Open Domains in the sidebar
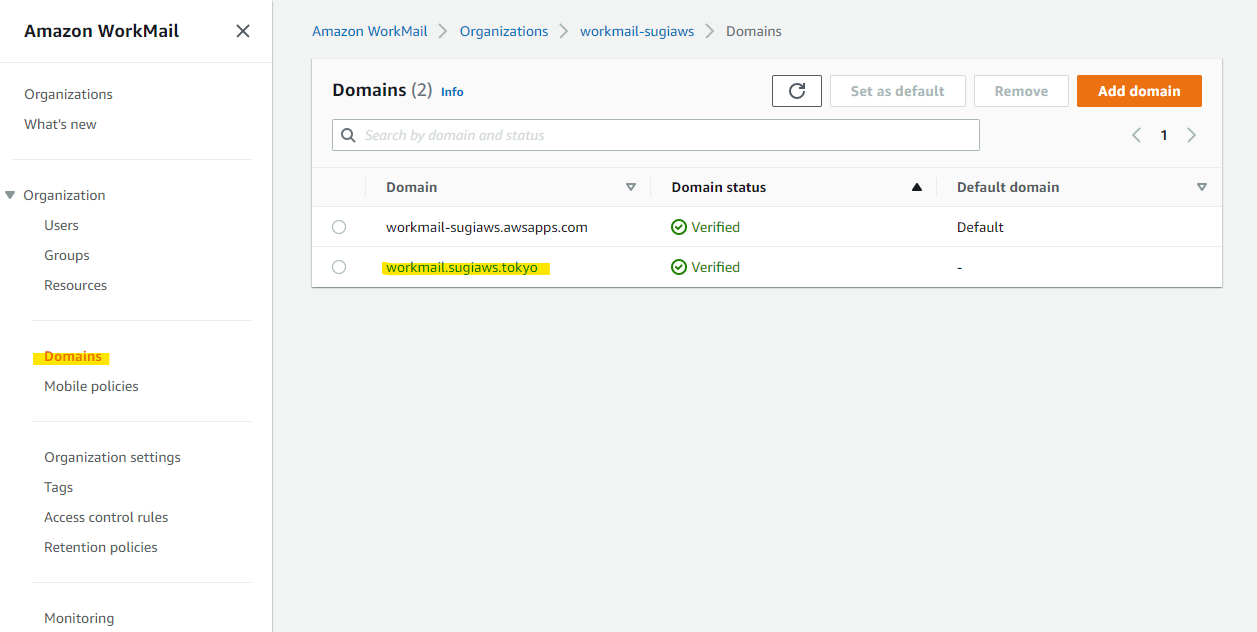The width and height of the screenshot is (1257, 632). [x=73, y=356]
